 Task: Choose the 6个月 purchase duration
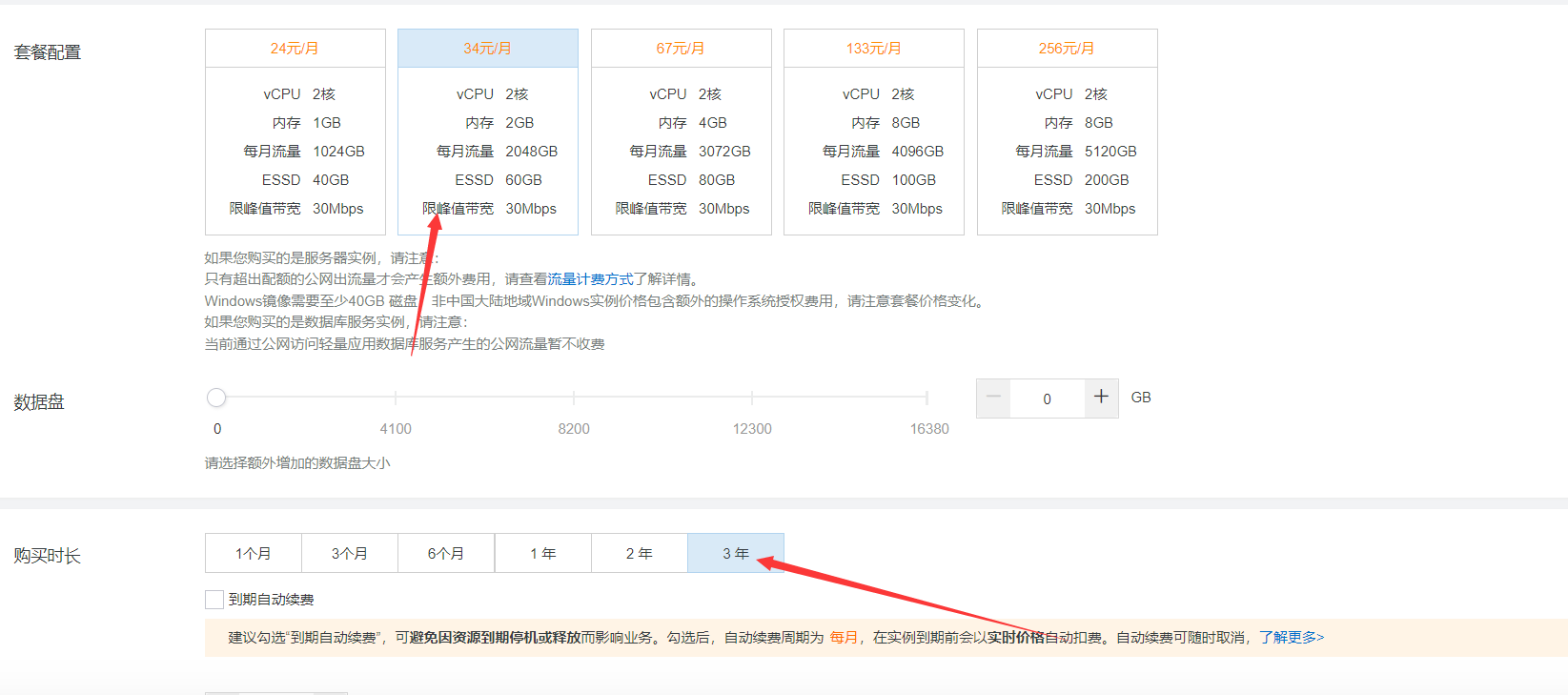point(446,553)
